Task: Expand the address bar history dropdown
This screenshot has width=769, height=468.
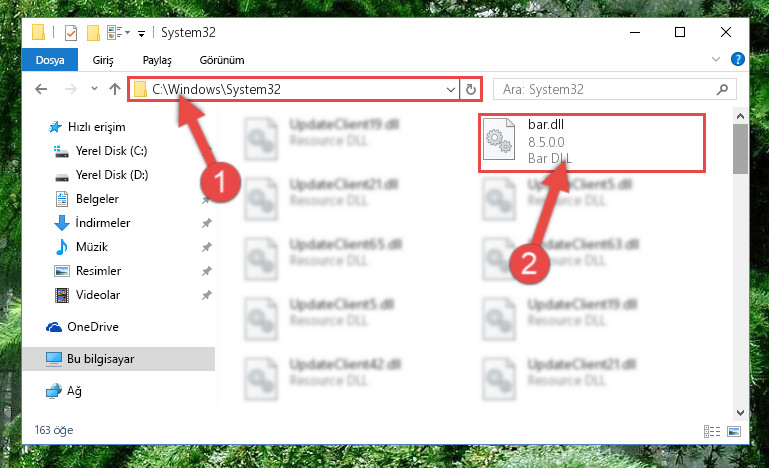Action: click(450, 90)
